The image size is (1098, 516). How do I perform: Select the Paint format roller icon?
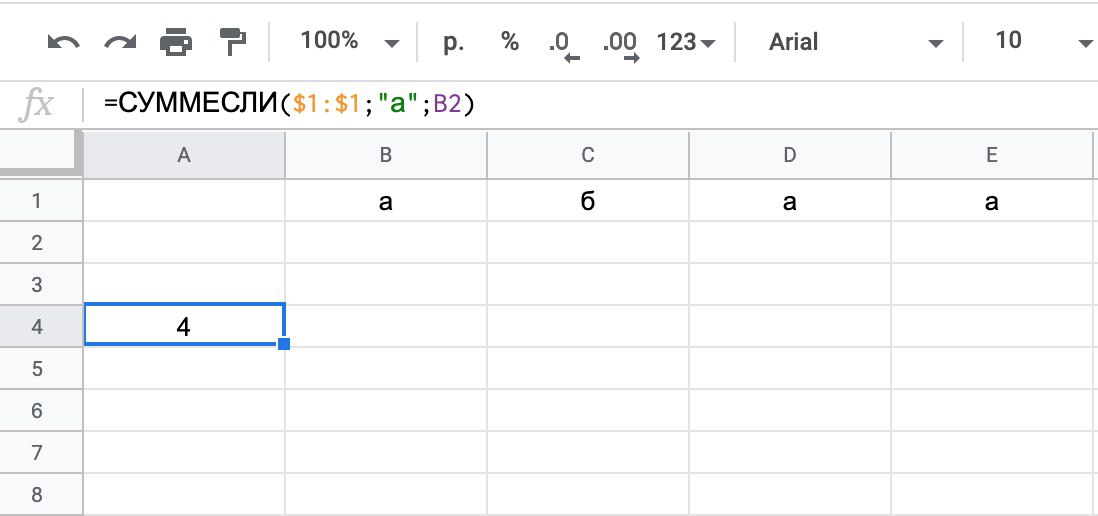pyautogui.click(x=232, y=42)
